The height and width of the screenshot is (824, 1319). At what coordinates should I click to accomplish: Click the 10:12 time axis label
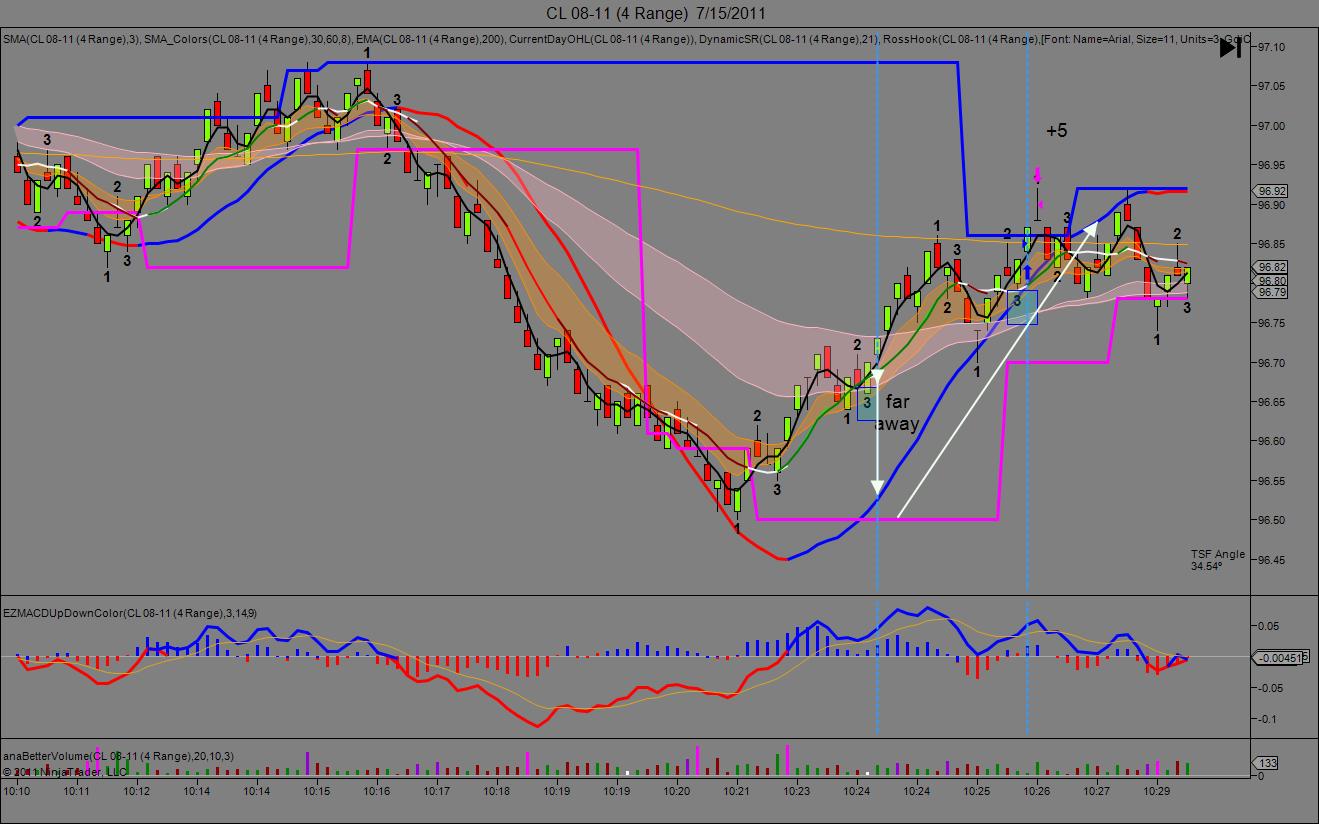[x=138, y=791]
